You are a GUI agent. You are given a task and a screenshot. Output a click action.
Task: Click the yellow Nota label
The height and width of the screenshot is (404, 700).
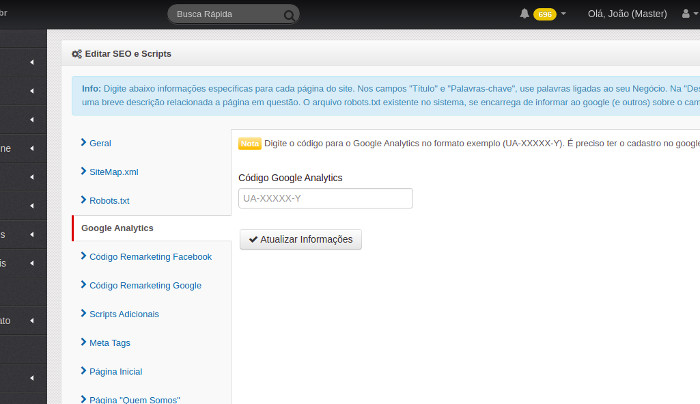(250, 143)
